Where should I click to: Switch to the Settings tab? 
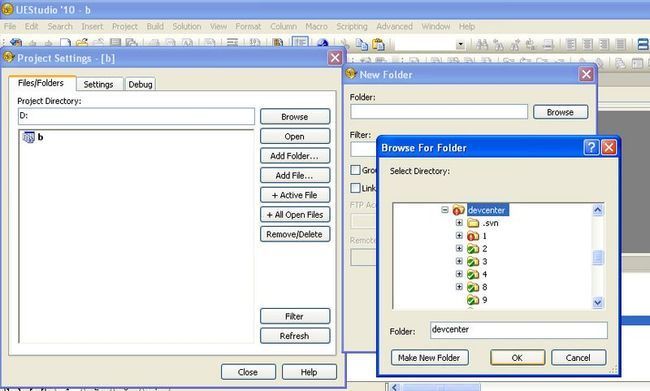[x=98, y=84]
